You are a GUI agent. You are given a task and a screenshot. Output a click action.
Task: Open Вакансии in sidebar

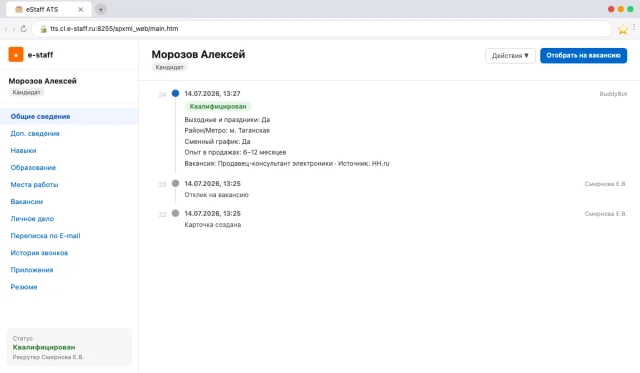tap(27, 202)
